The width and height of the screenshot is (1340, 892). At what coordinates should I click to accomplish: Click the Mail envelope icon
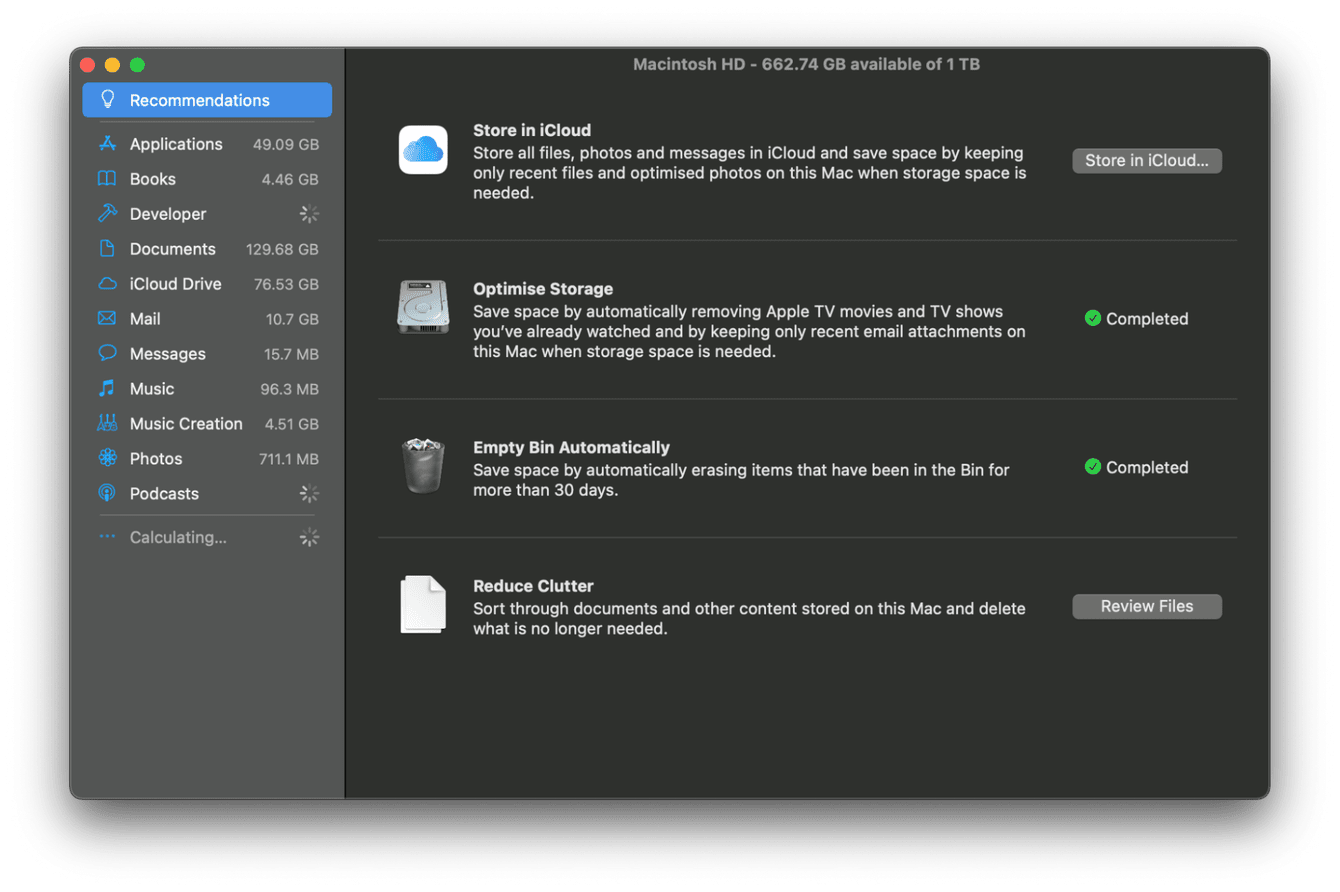pyautogui.click(x=107, y=319)
